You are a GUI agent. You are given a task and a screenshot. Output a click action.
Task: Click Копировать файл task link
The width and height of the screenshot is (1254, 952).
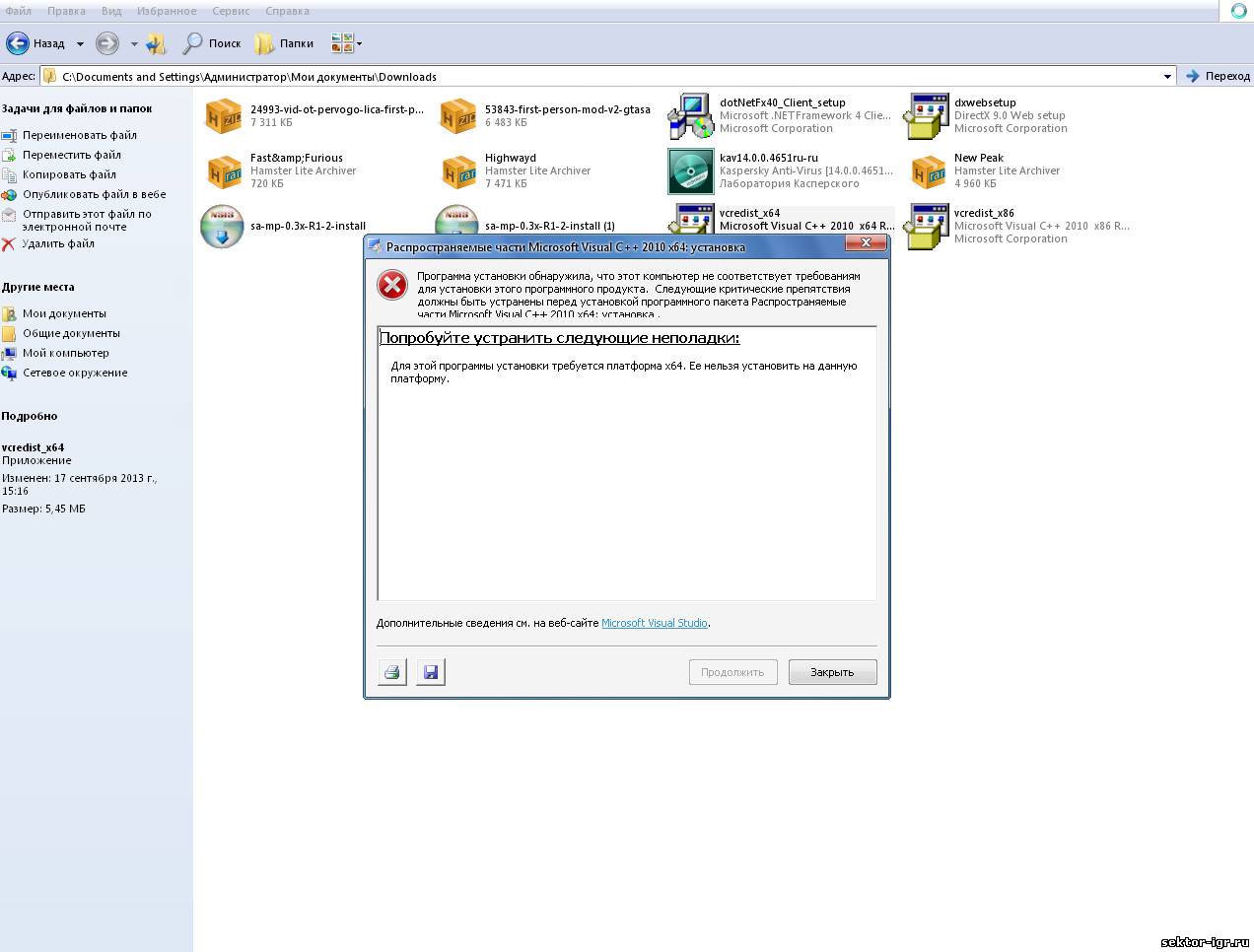69,174
